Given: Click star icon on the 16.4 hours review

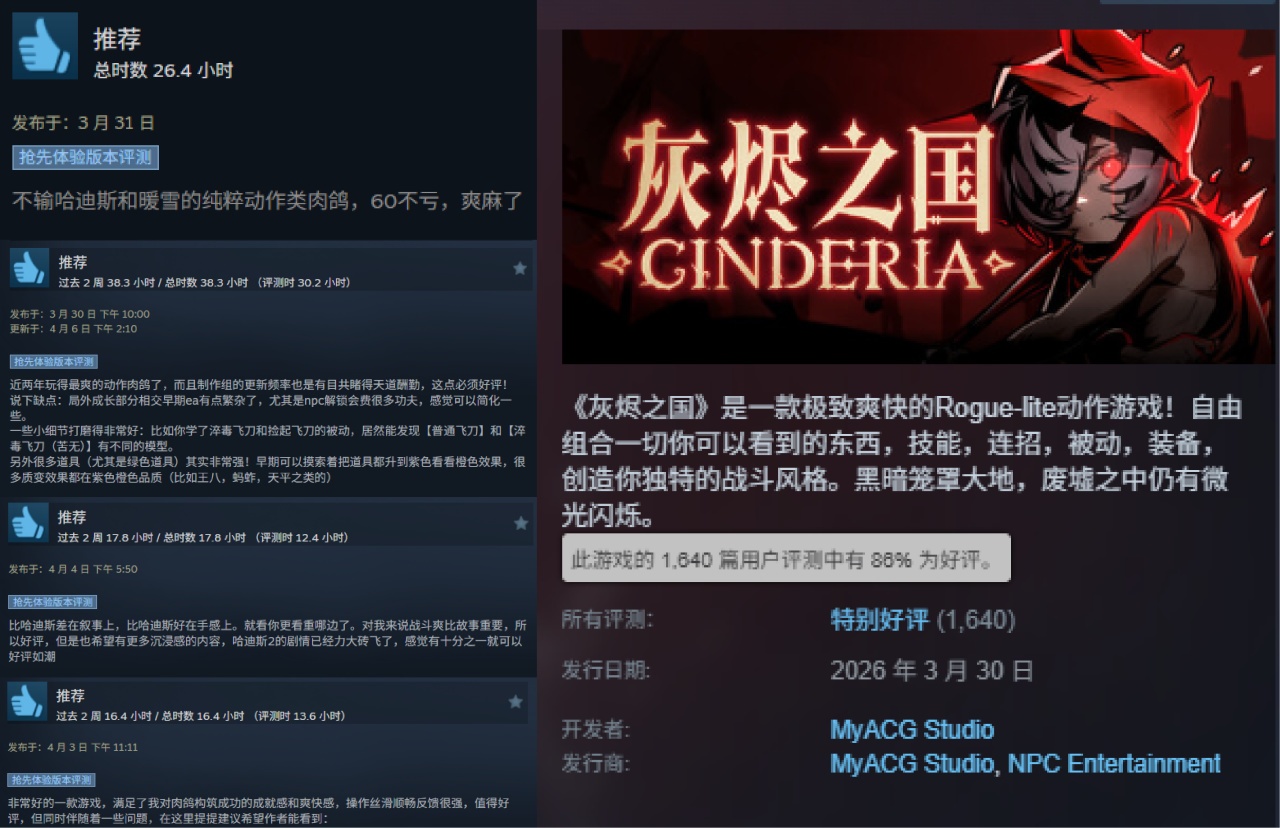Looking at the screenshot, I should (x=516, y=701).
